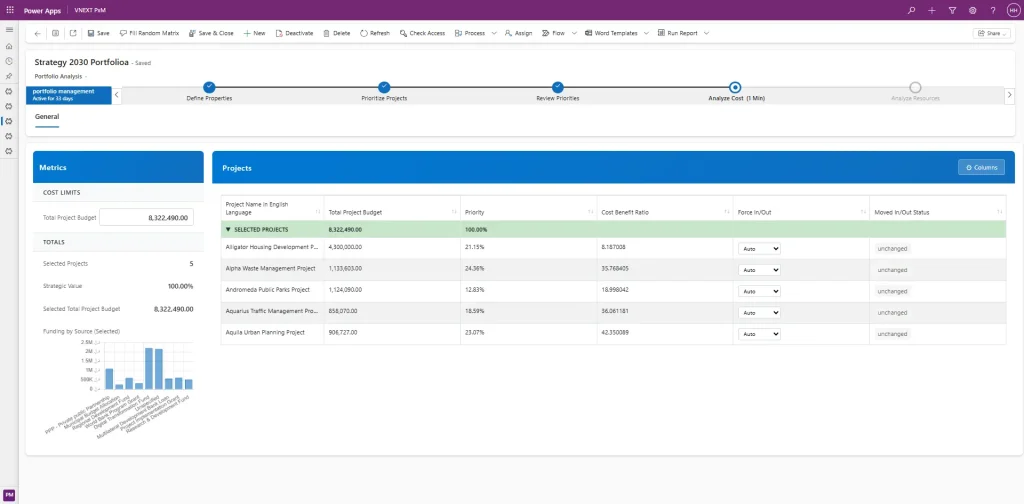The height and width of the screenshot is (504, 1024).
Task: Select the Analyze Resources stage circle
Action: (915, 88)
